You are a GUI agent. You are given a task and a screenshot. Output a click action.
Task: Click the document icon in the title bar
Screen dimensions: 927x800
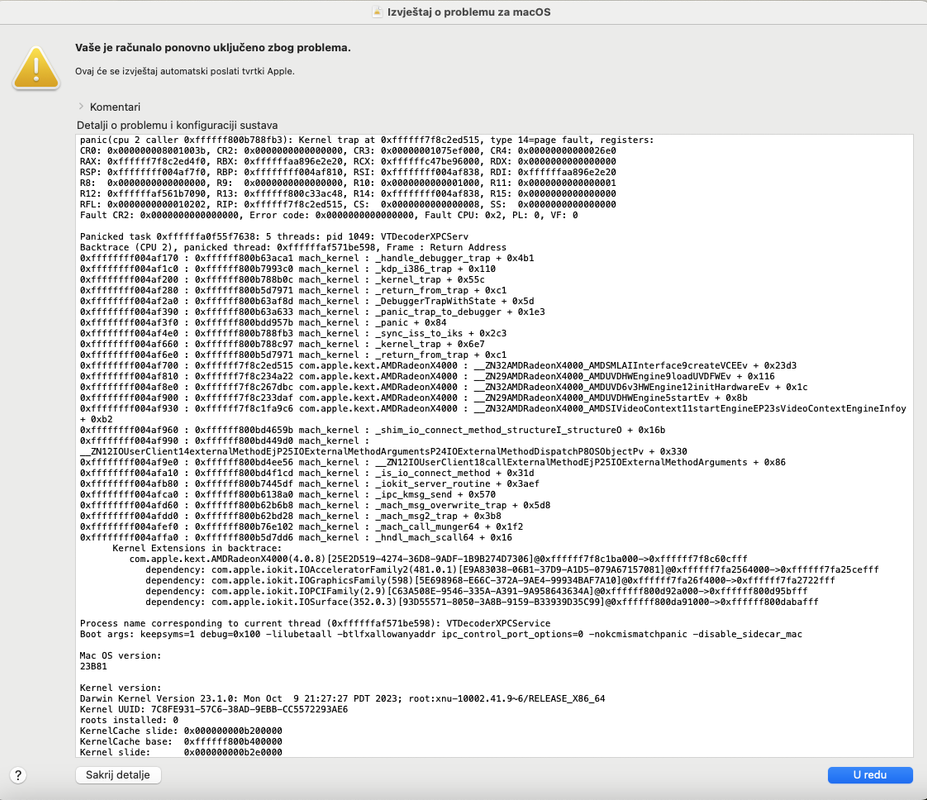[x=377, y=12]
